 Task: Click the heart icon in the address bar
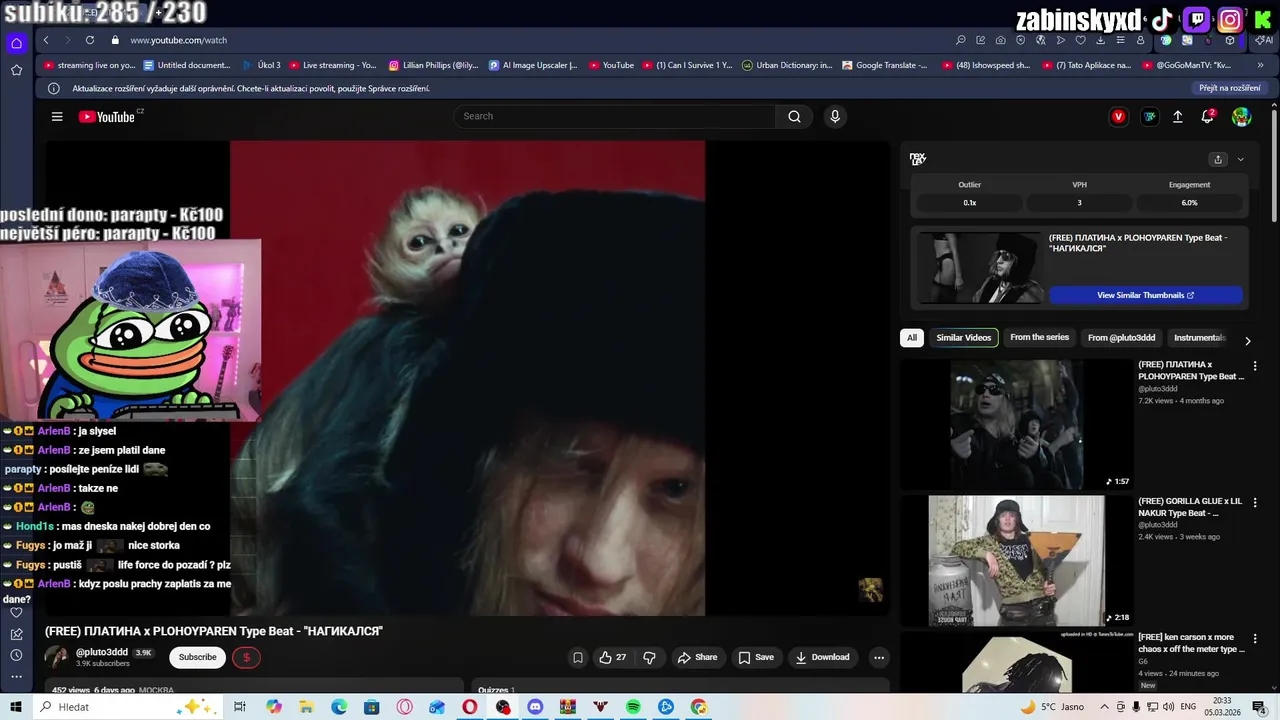click(x=1080, y=40)
